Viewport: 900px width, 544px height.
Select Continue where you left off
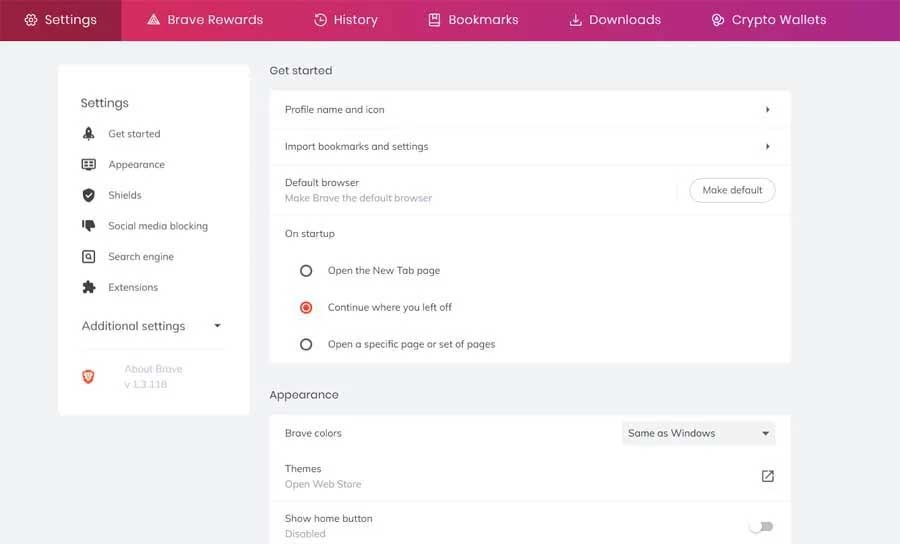307,308
